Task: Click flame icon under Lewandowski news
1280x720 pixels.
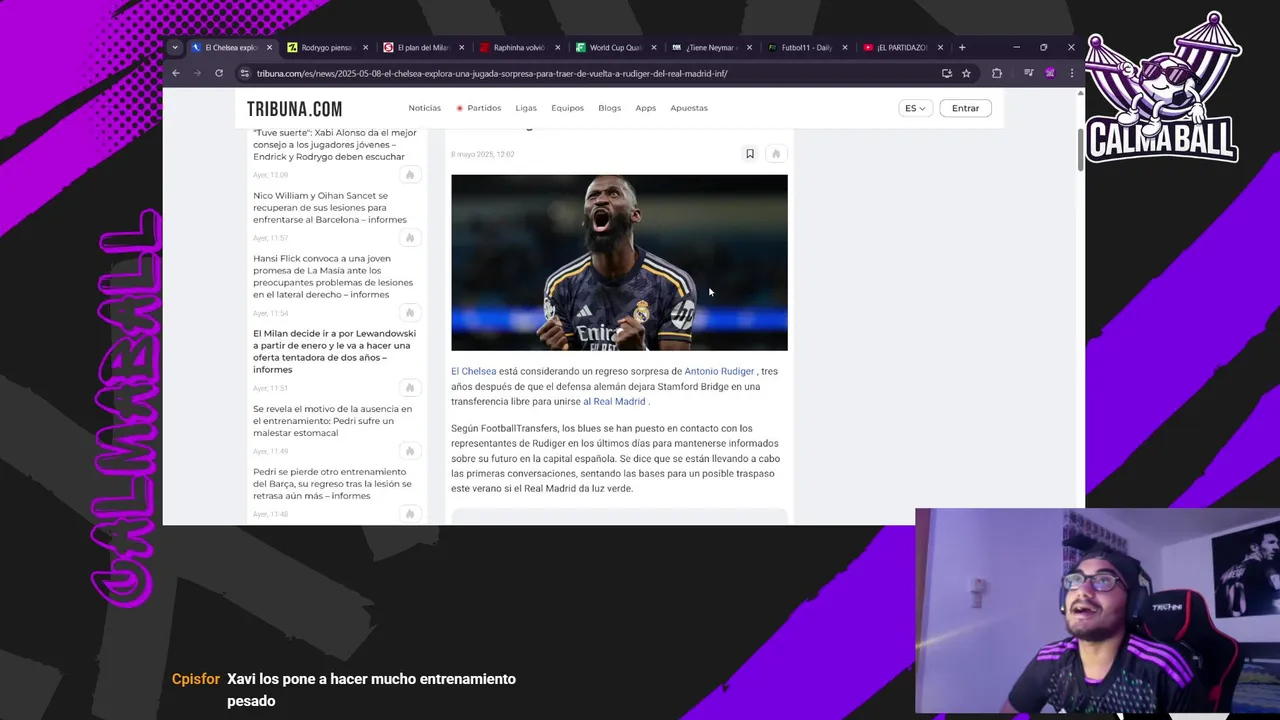Action: pos(409,388)
